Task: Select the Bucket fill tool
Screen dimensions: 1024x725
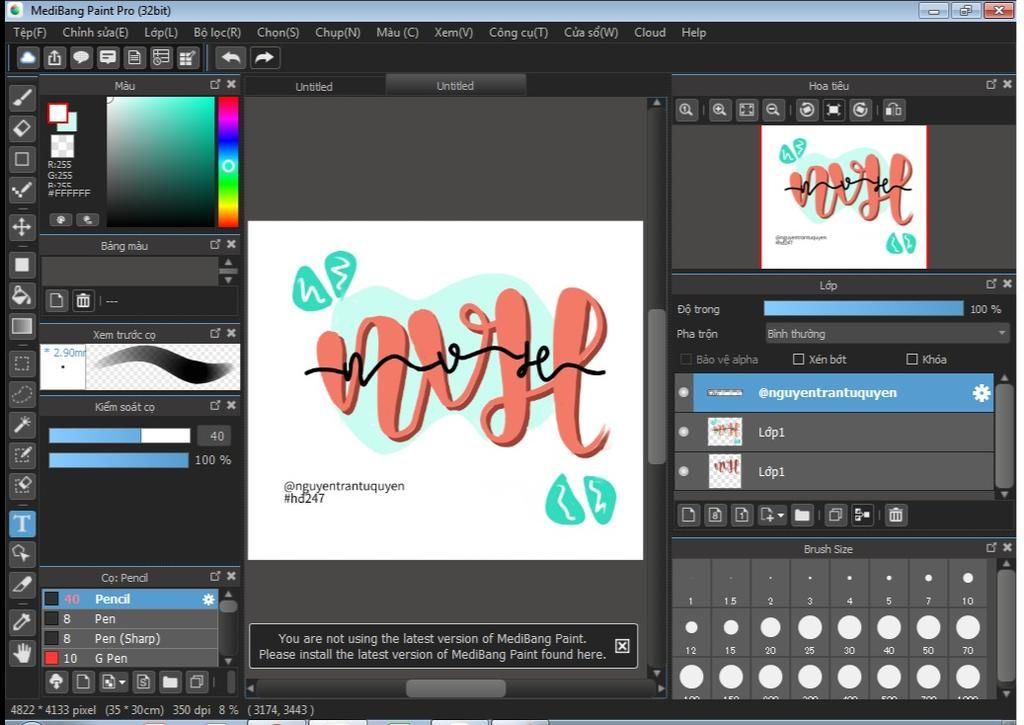Action: point(22,295)
